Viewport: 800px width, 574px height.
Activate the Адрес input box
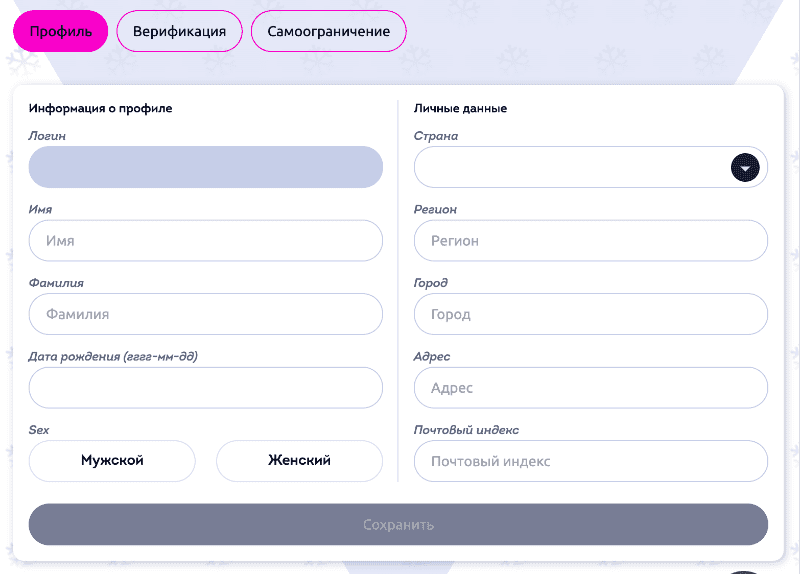point(590,388)
